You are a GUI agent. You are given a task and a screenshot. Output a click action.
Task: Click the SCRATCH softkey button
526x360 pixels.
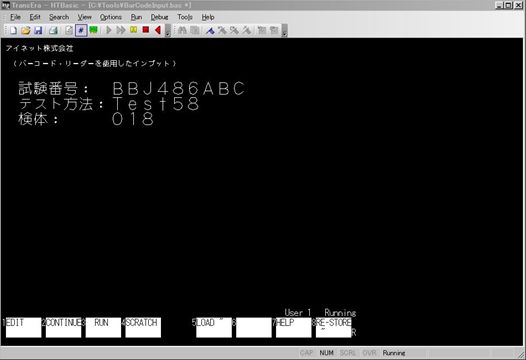(x=143, y=327)
